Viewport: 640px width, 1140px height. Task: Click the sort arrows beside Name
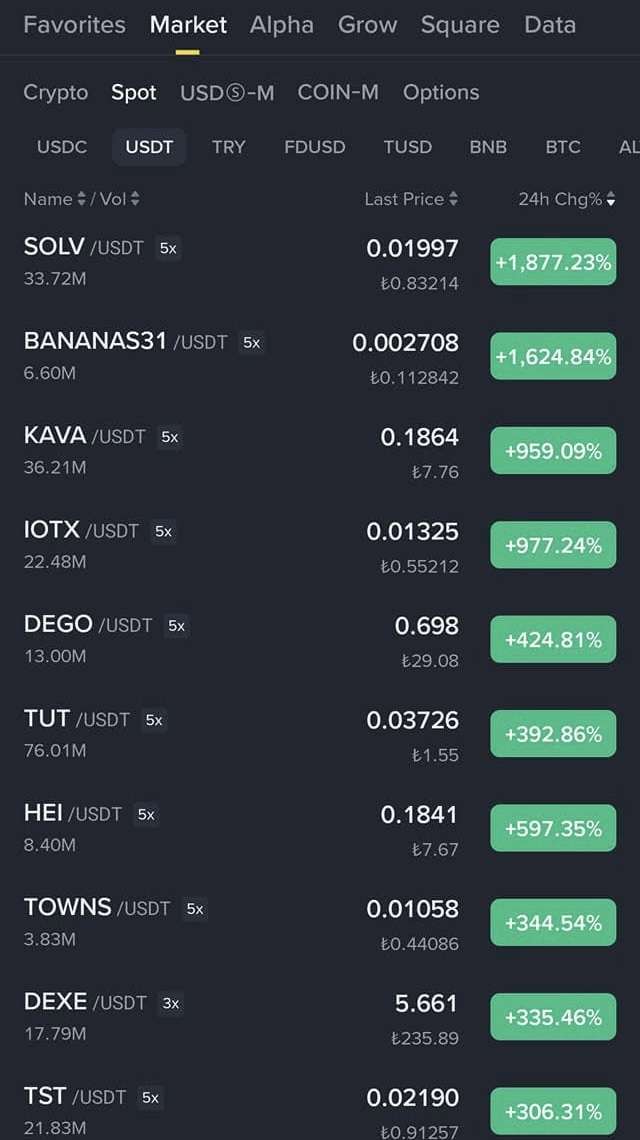[82, 199]
